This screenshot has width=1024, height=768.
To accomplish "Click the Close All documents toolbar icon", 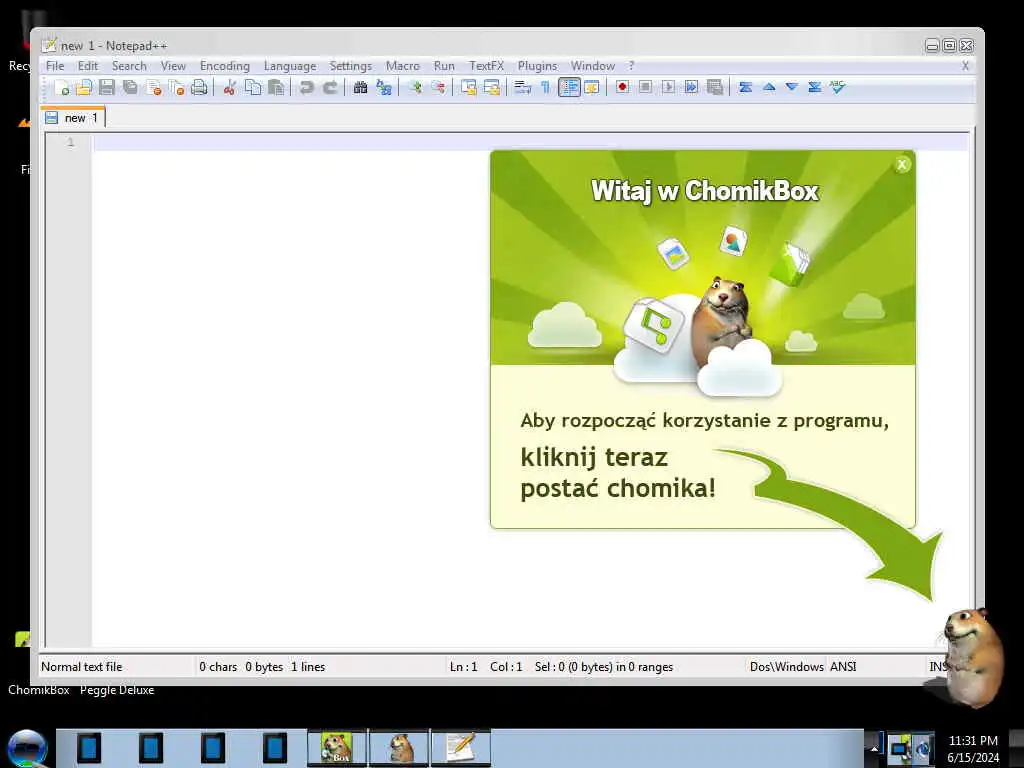I will [x=176, y=87].
